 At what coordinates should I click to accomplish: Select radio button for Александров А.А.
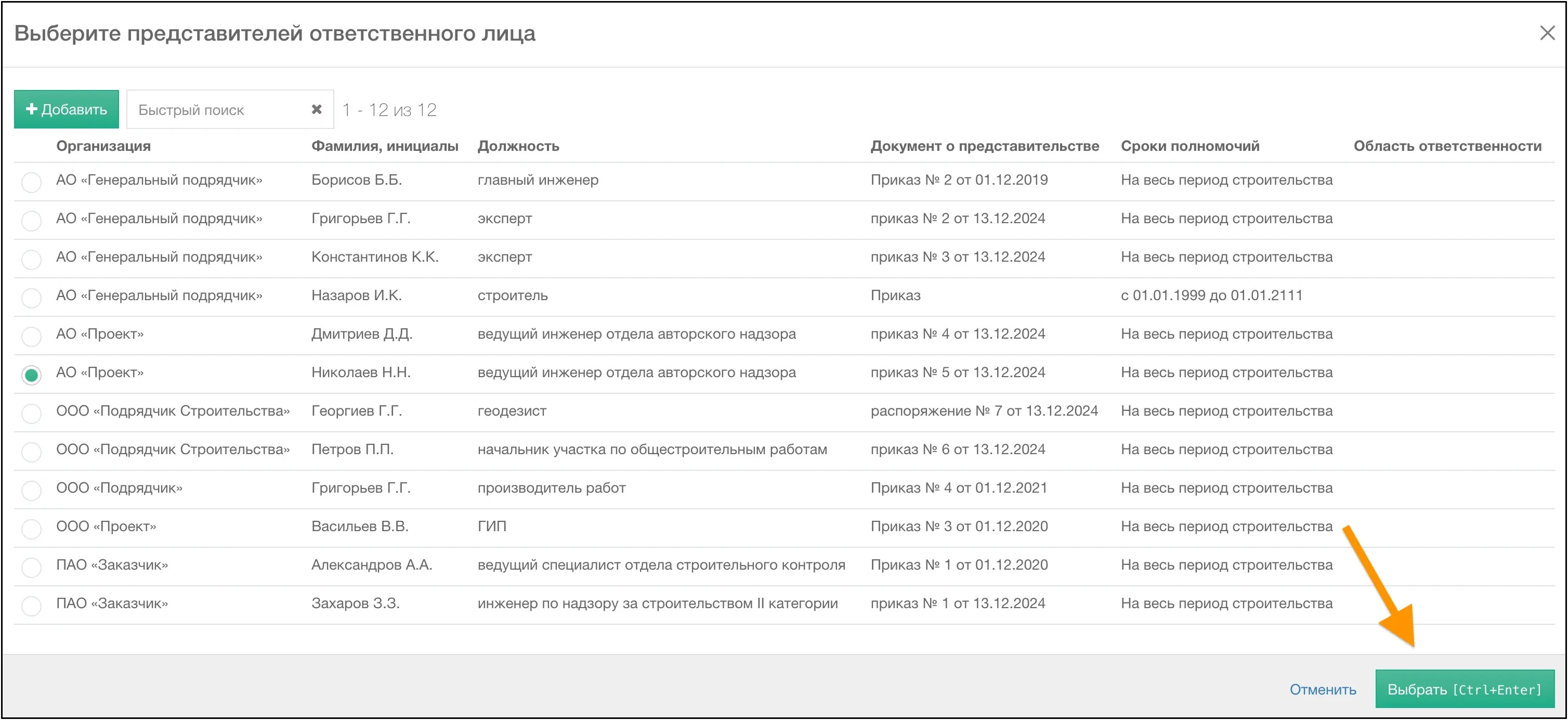point(31,567)
